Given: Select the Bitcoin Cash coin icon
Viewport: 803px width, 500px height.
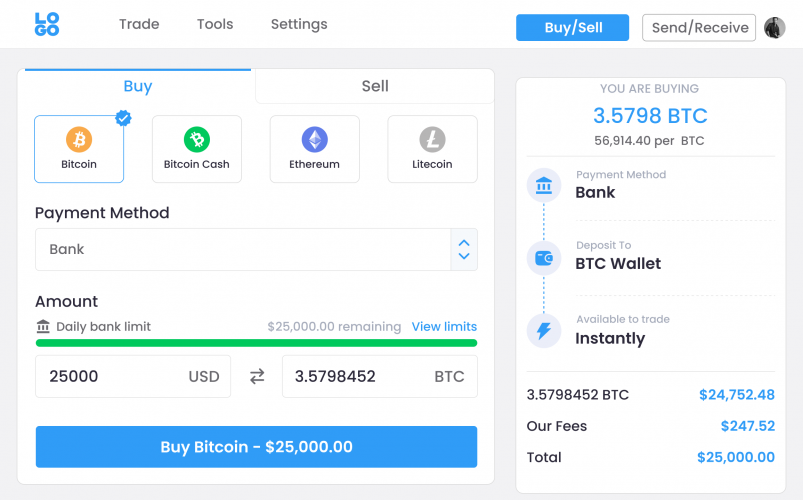Looking at the screenshot, I should (x=197, y=139).
